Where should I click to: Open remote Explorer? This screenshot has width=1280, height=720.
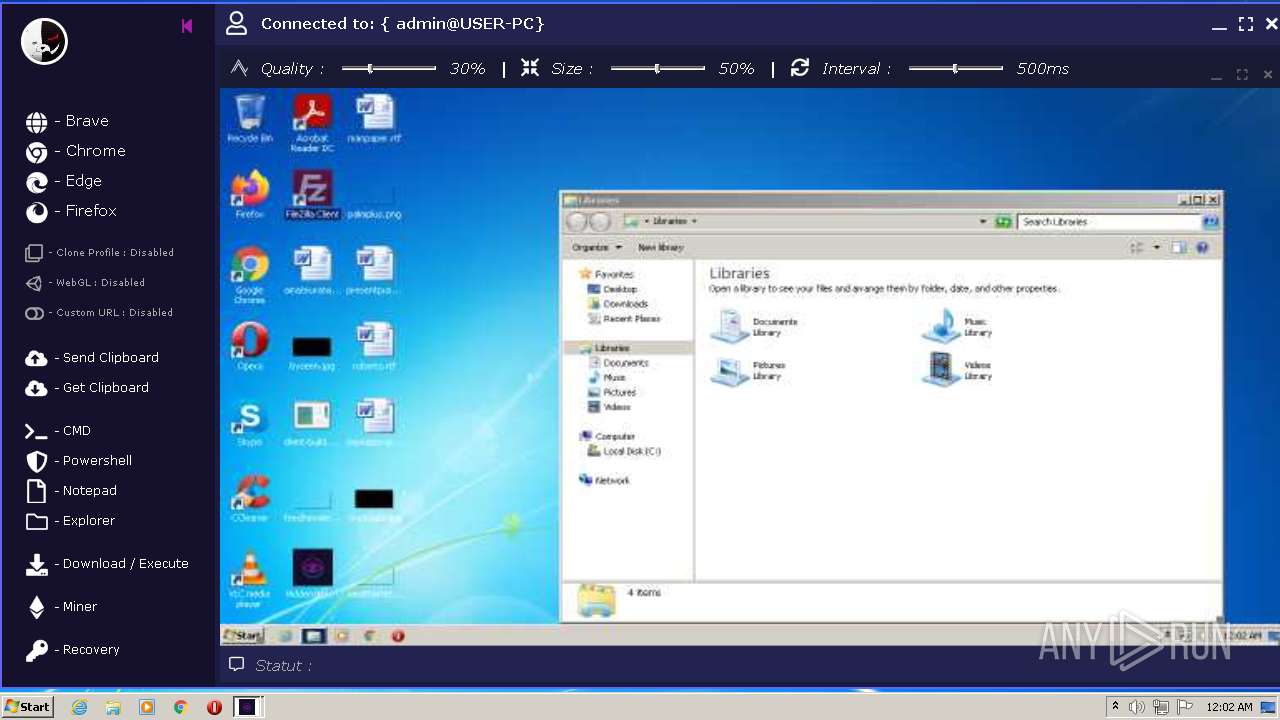click(x=70, y=521)
